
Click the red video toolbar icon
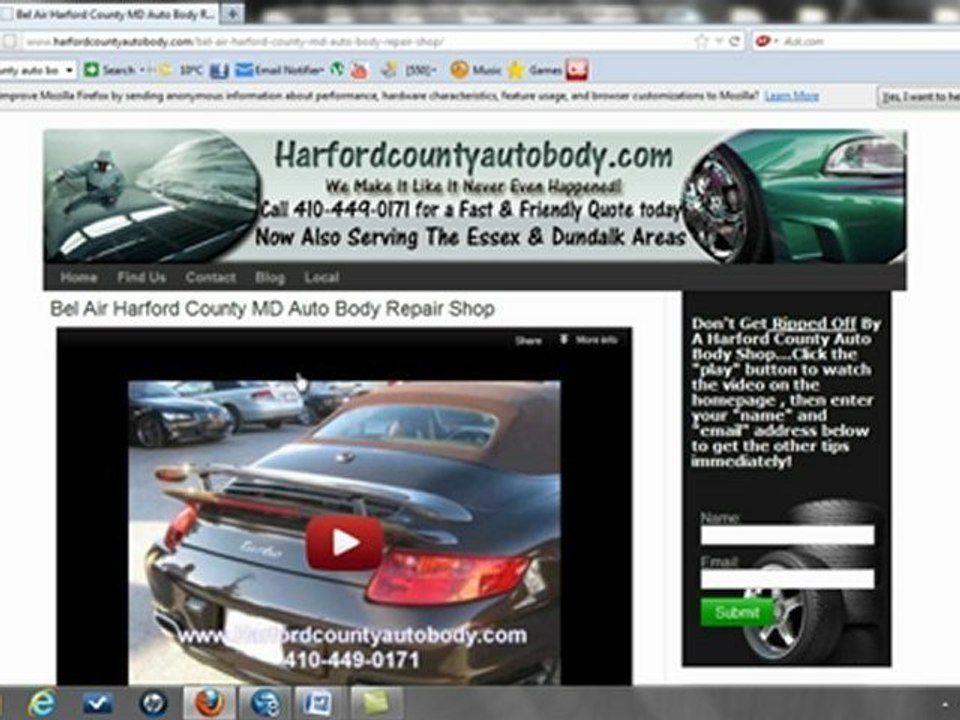(577, 70)
